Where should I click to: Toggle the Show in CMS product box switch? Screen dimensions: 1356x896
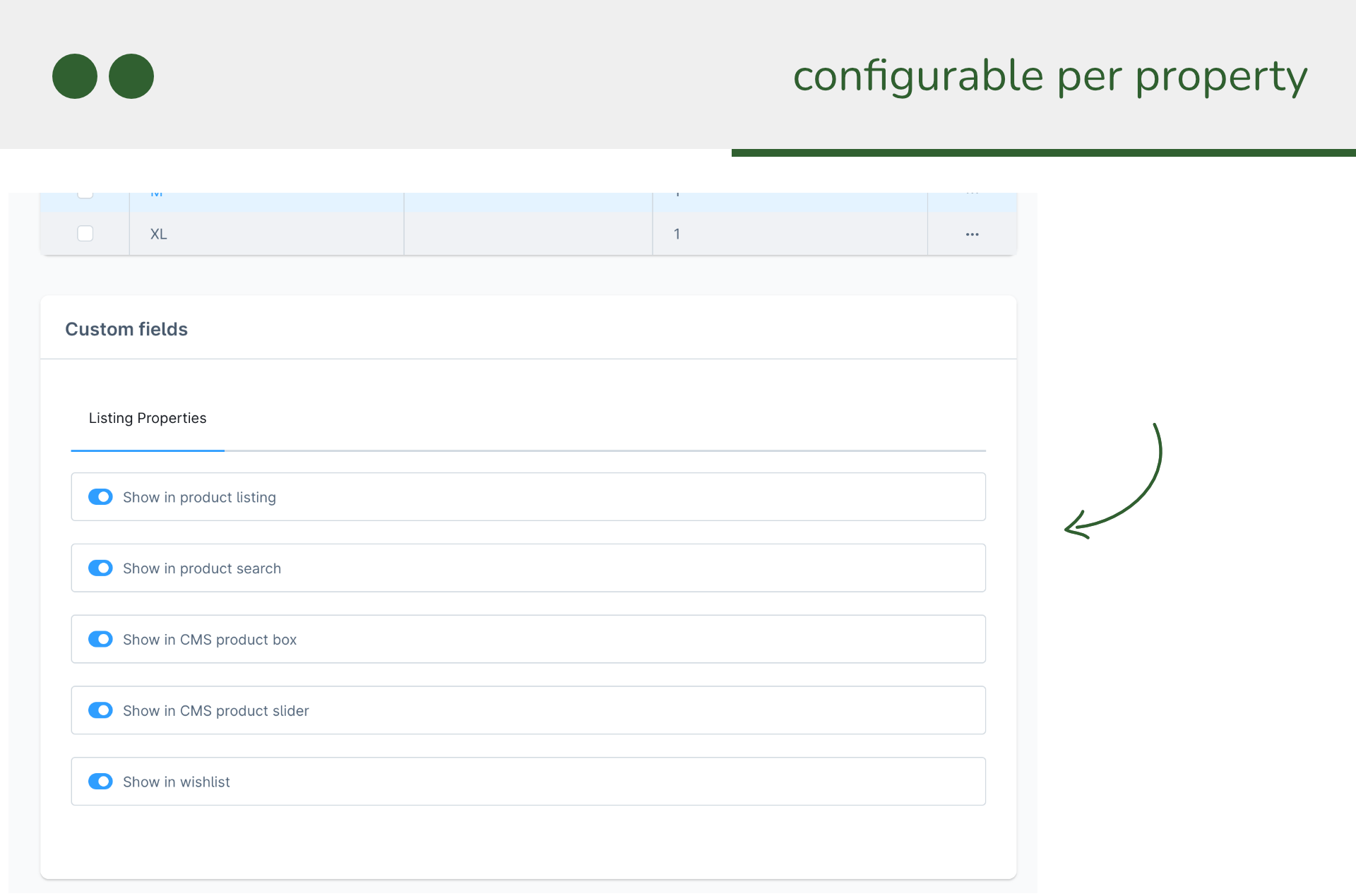click(100, 640)
